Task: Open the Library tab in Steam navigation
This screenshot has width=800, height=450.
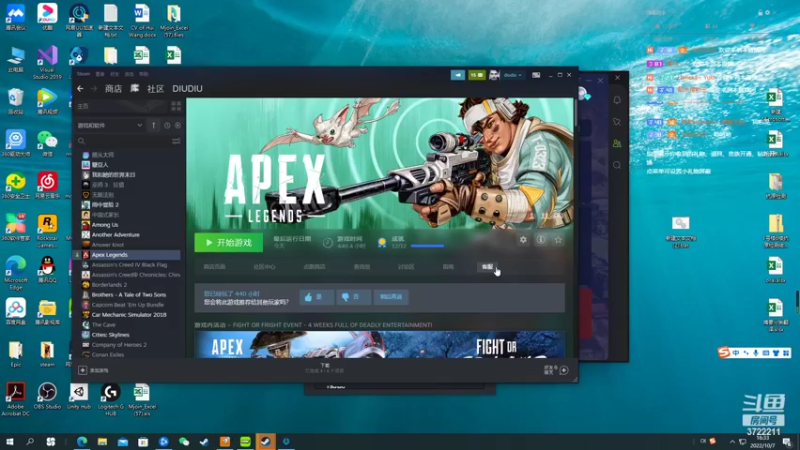Action: 134,89
